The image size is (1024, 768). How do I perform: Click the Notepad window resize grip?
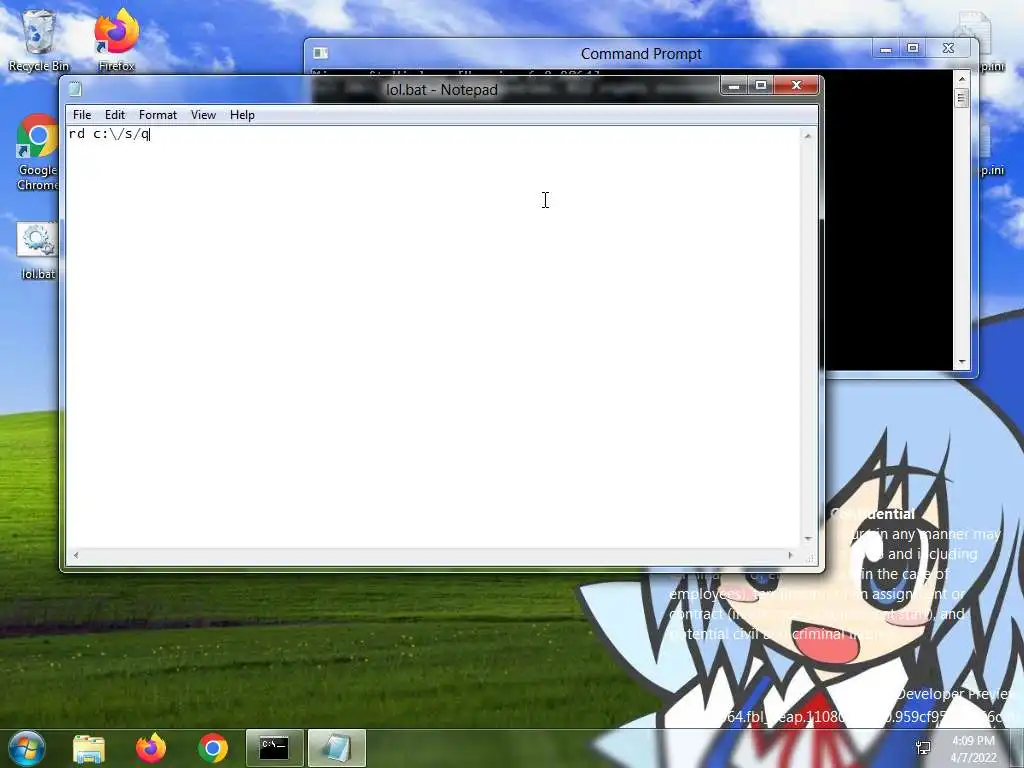pyautogui.click(x=809, y=557)
